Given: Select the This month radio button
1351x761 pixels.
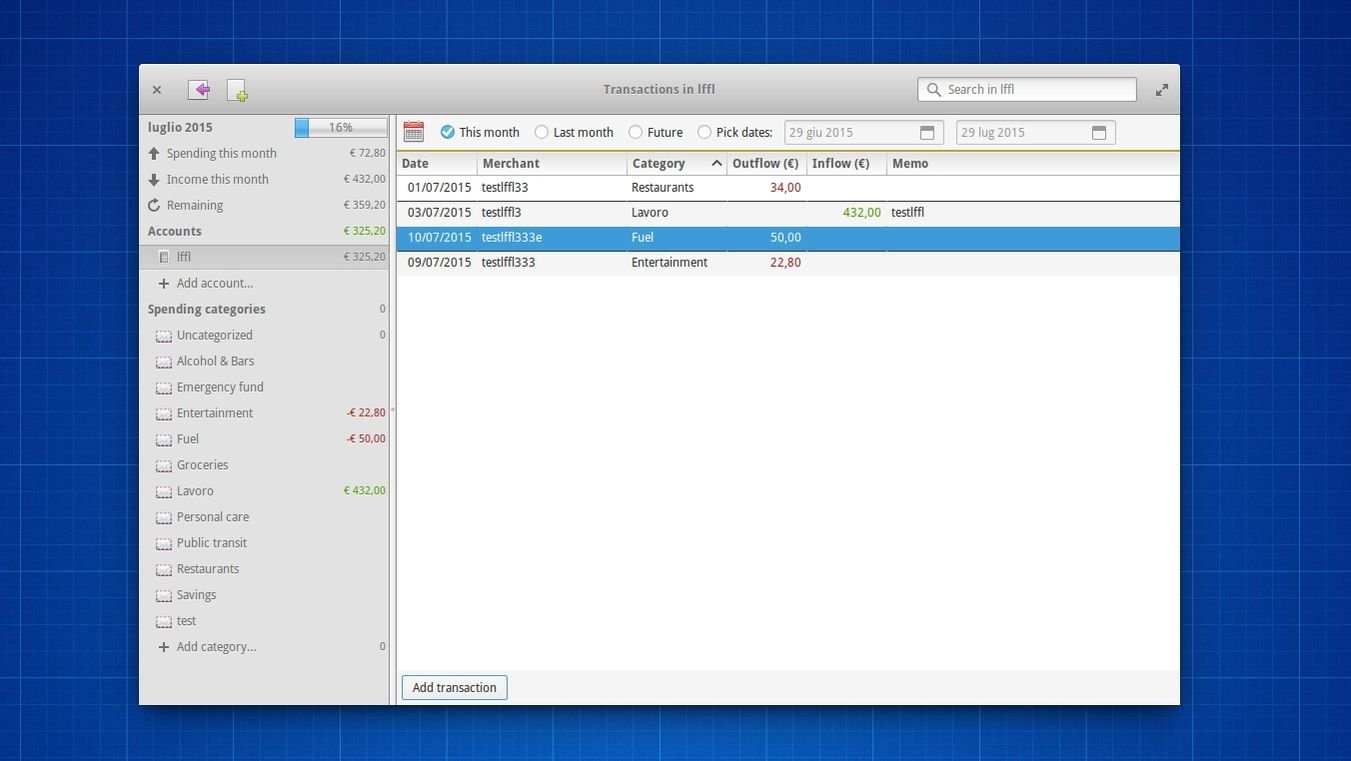Looking at the screenshot, I should pos(448,132).
